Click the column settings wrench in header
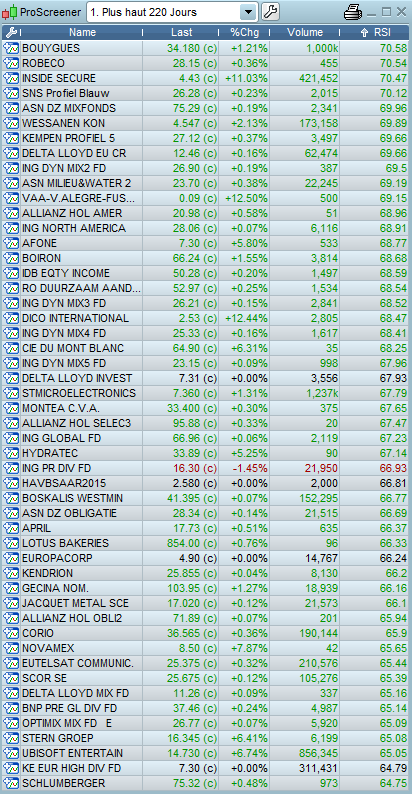 [x=11, y=33]
